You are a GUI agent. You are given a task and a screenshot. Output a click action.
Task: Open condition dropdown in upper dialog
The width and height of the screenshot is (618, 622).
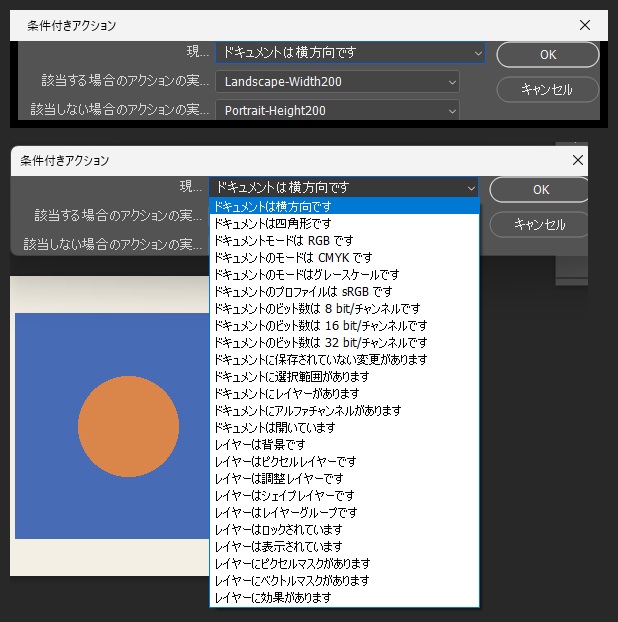(350, 53)
